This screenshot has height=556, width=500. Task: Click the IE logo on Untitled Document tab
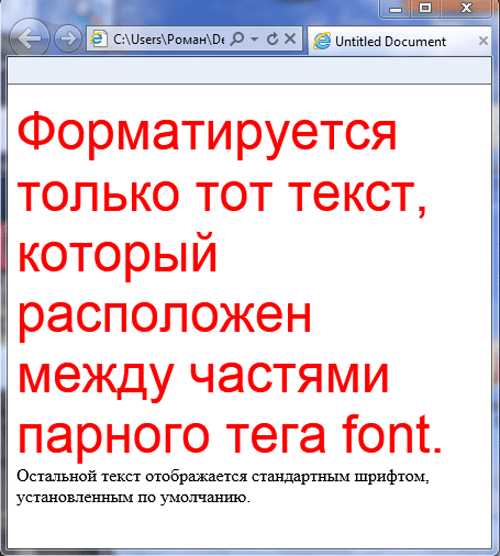[x=322, y=41]
